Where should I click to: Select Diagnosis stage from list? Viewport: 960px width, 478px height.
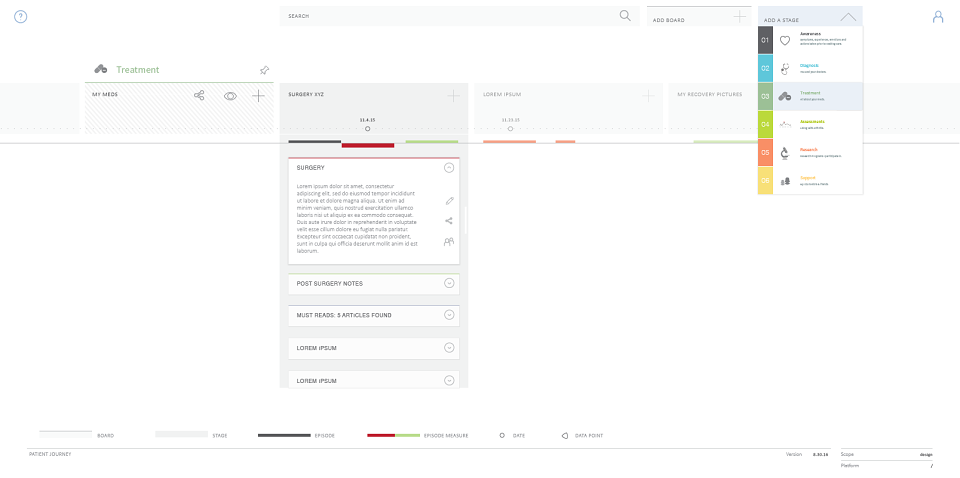pos(811,69)
